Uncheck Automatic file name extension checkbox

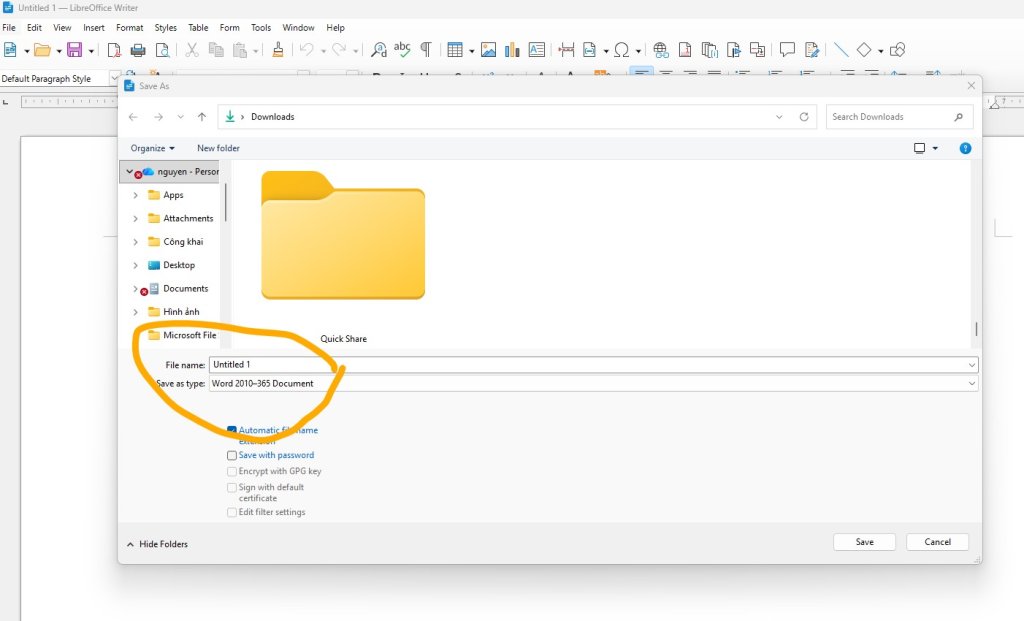coord(232,430)
